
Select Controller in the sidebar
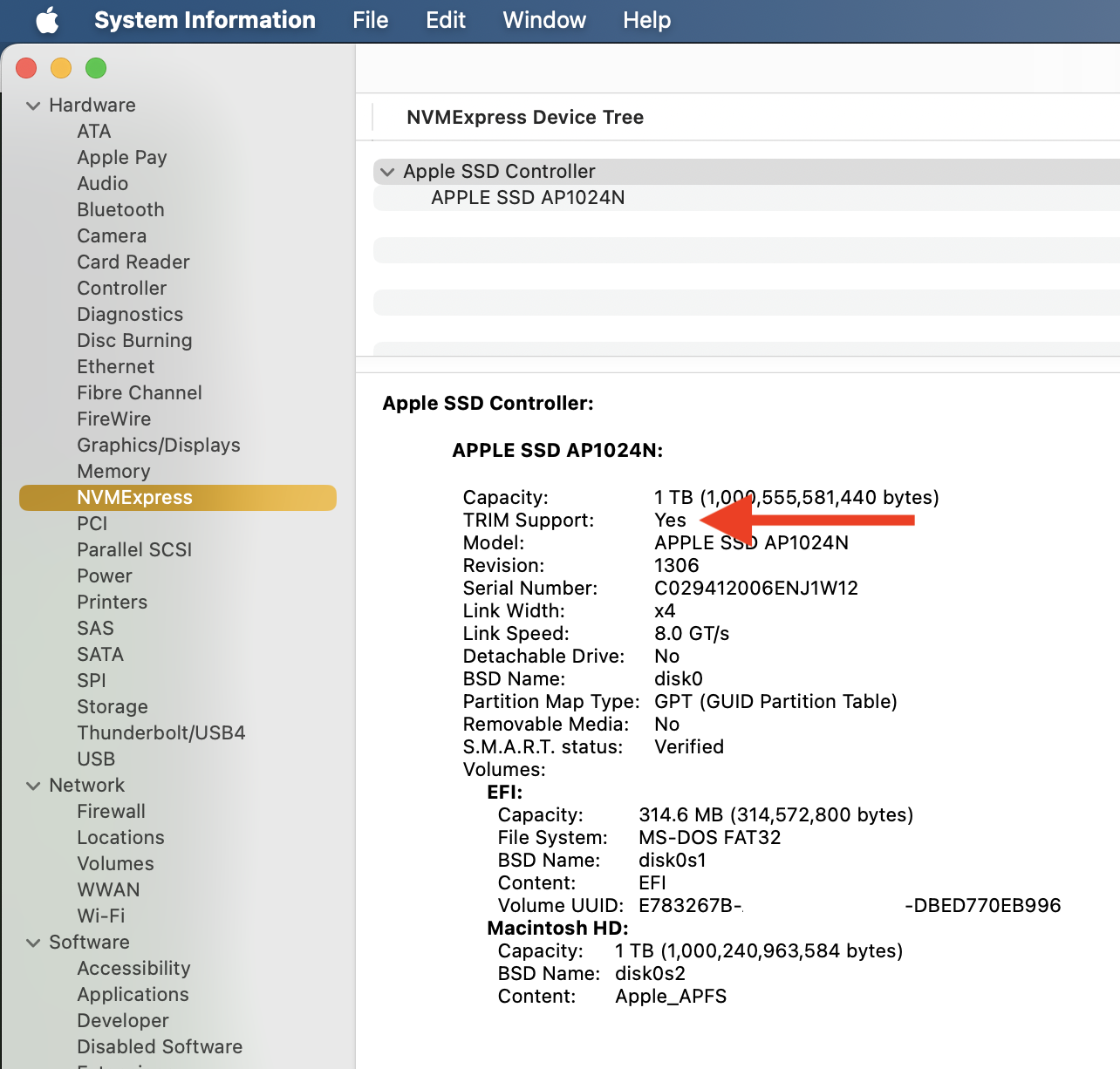tap(122, 289)
